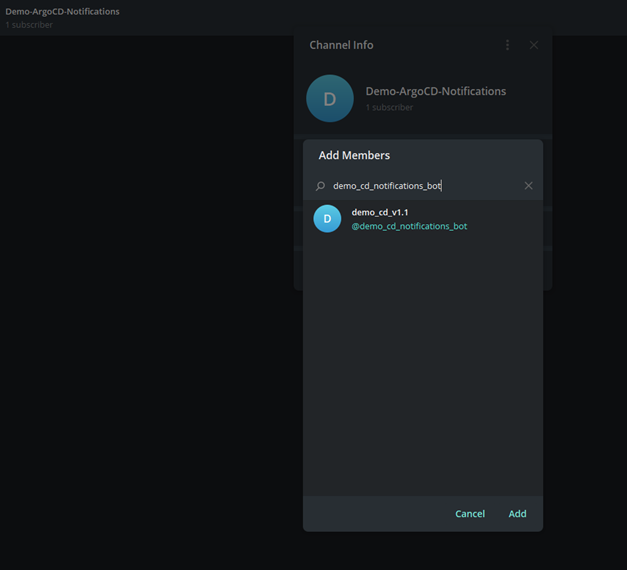Image resolution: width=627 pixels, height=570 pixels.
Task: Select the demo_cd_v1.1 search result name
Action: (380, 212)
